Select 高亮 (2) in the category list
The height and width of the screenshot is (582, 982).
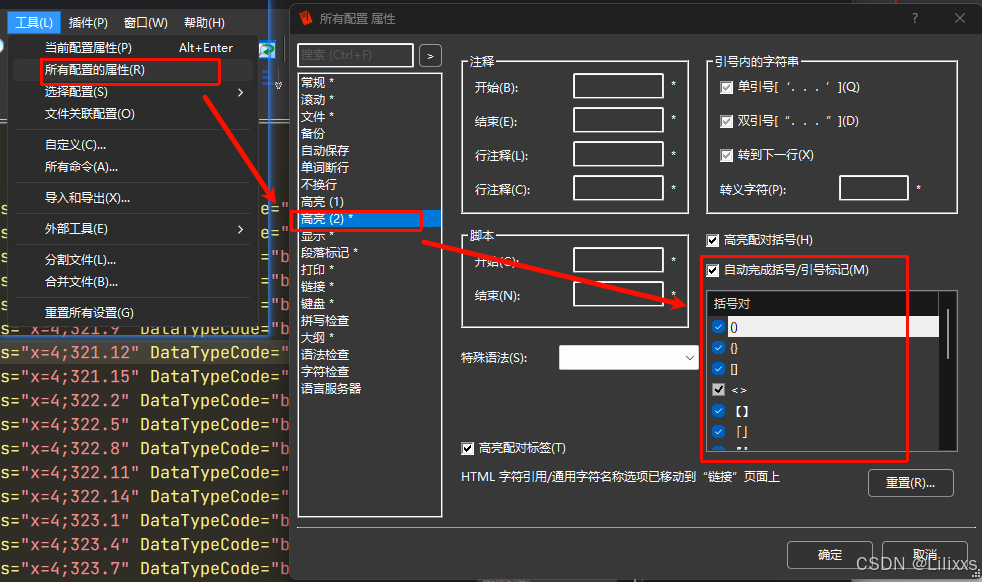(x=370, y=219)
